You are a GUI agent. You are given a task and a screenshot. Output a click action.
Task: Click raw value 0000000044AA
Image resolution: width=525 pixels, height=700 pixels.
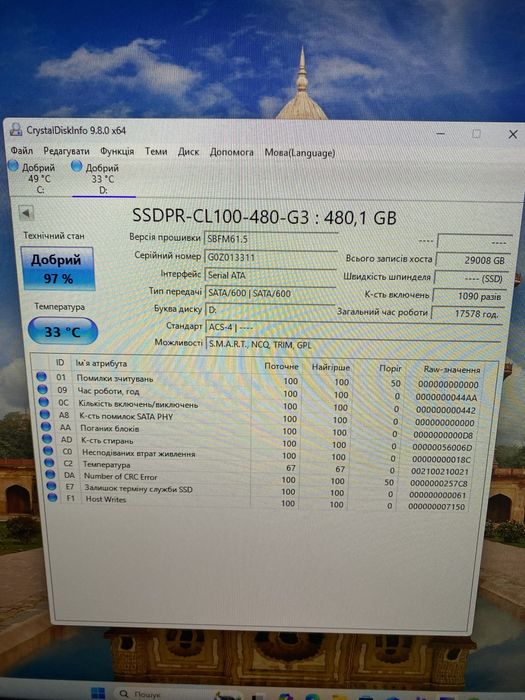pyautogui.click(x=446, y=397)
